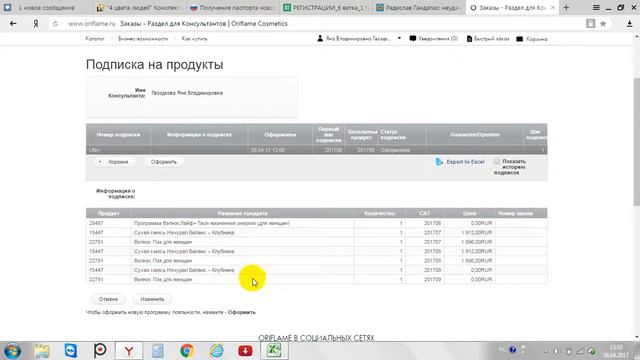Enable 'Показать историю подписок' checkbox
The width and height of the screenshot is (640, 360).
497,161
